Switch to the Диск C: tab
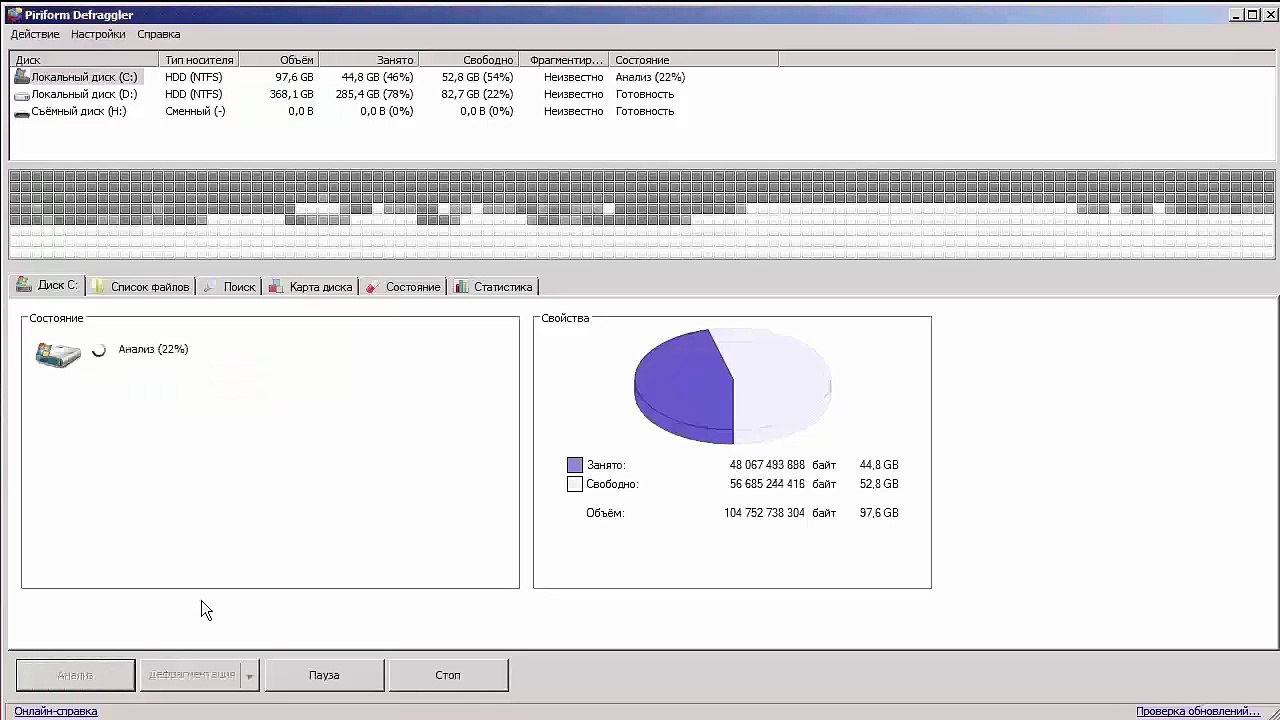Image resolution: width=1280 pixels, height=720 pixels. [47, 285]
